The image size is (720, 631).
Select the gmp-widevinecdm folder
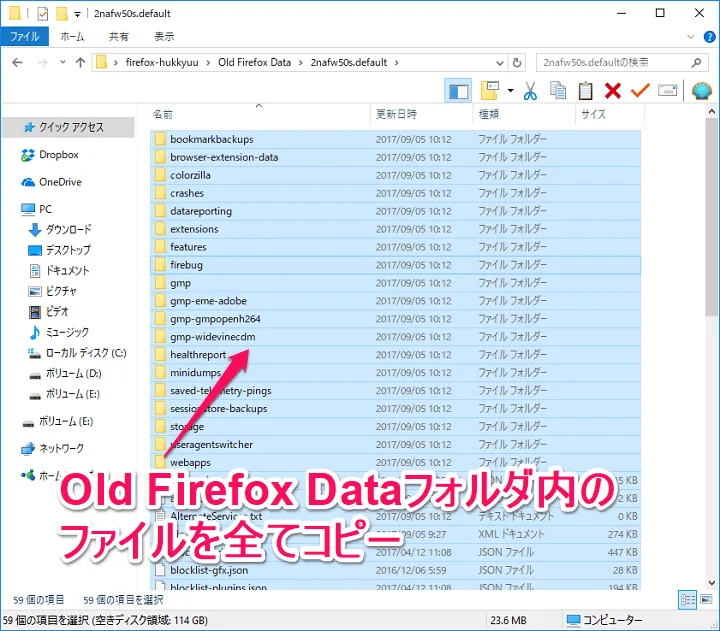point(395,337)
